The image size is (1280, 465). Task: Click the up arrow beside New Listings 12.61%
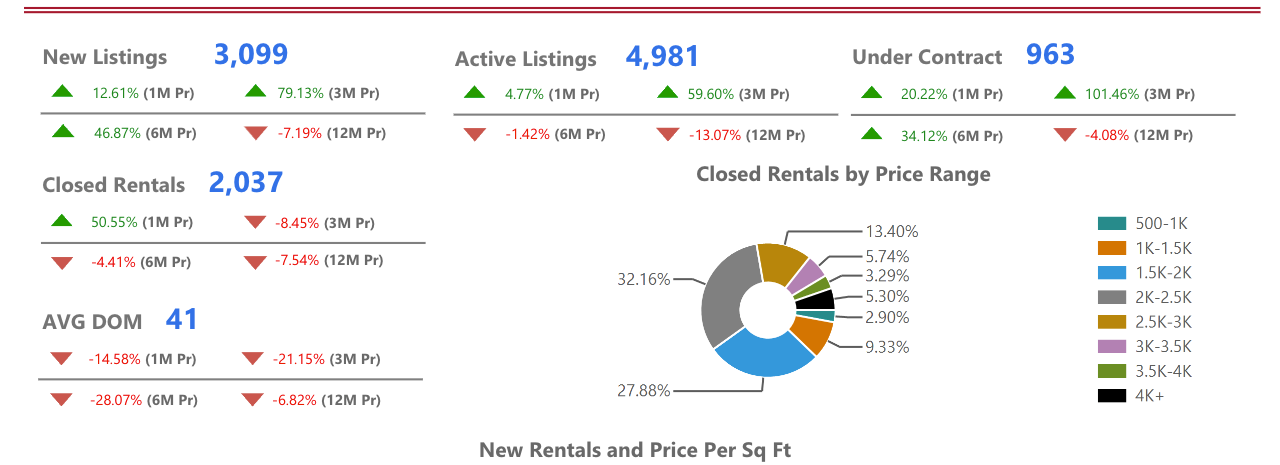tap(62, 92)
